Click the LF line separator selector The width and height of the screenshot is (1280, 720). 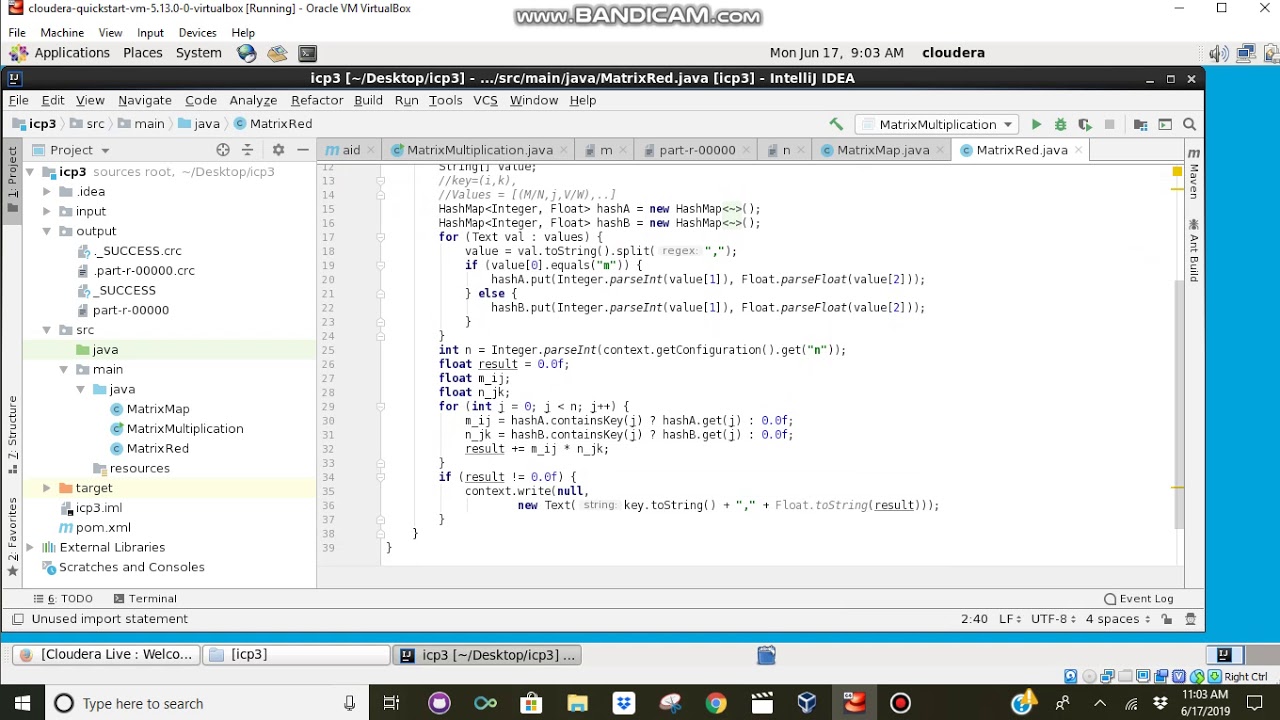click(x=1010, y=619)
